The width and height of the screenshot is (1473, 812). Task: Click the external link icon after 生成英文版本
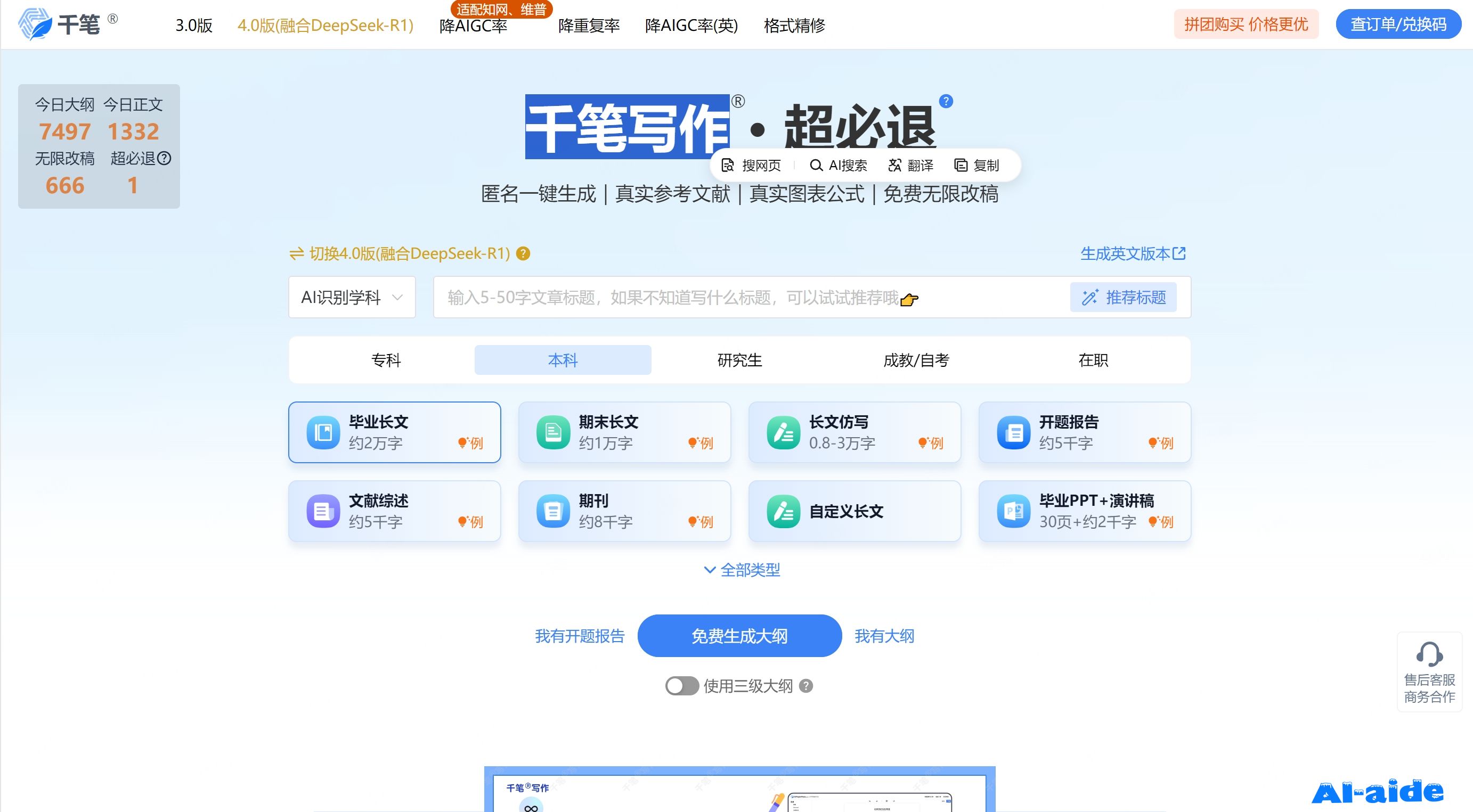1179,253
